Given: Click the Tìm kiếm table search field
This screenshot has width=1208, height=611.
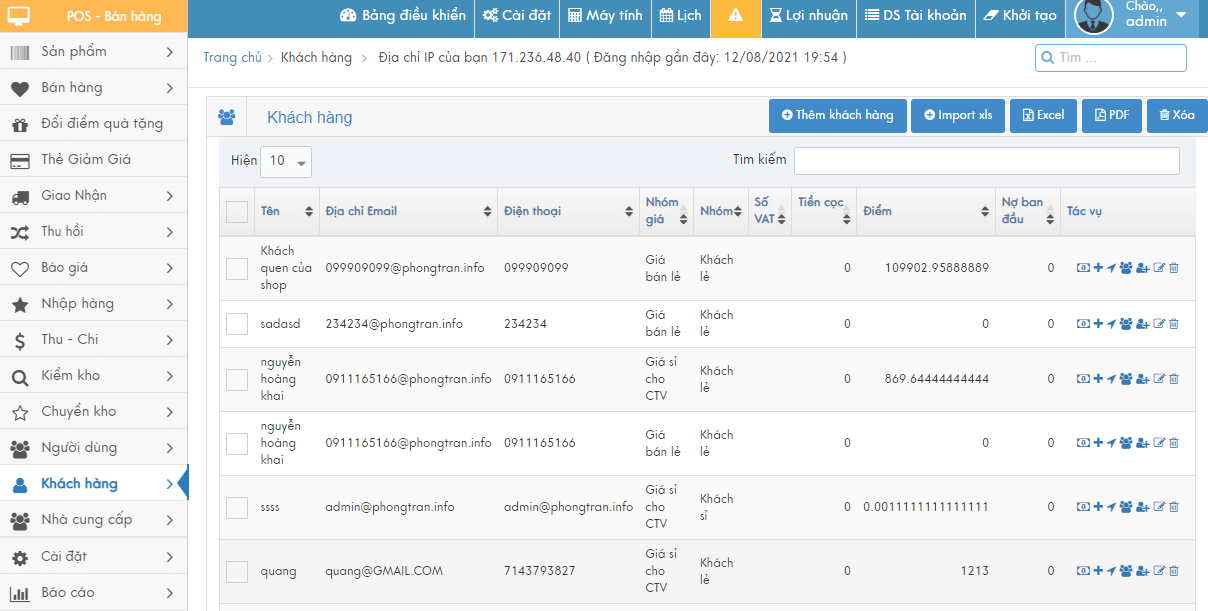Looking at the screenshot, I should (x=986, y=161).
